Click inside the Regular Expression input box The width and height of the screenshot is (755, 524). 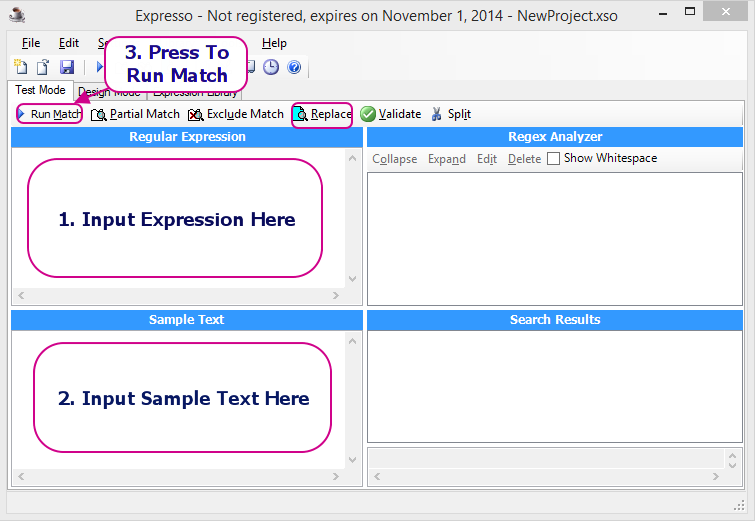point(179,218)
